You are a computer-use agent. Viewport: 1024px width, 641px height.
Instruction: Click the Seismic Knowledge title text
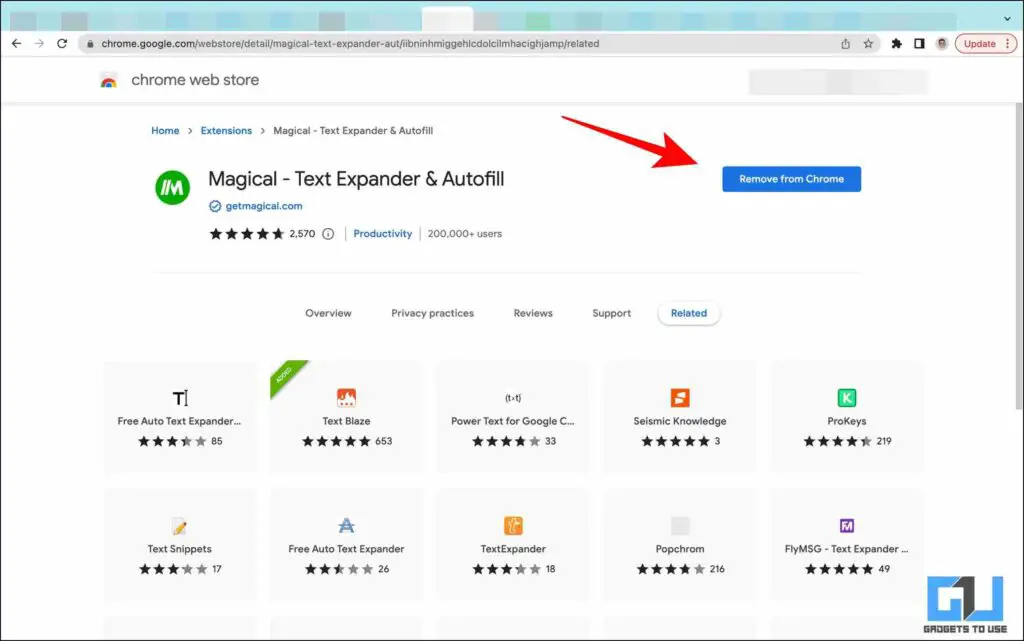click(x=680, y=421)
